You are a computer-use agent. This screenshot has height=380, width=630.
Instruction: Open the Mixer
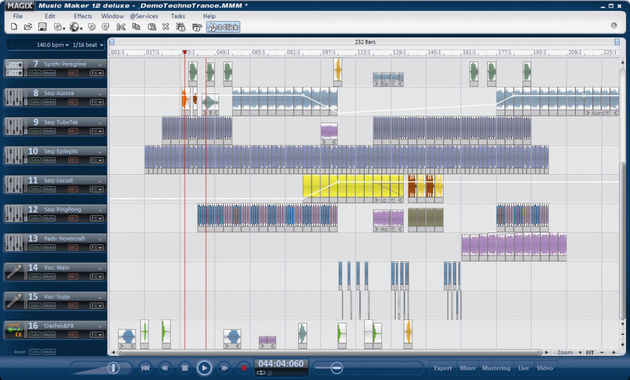[467, 368]
